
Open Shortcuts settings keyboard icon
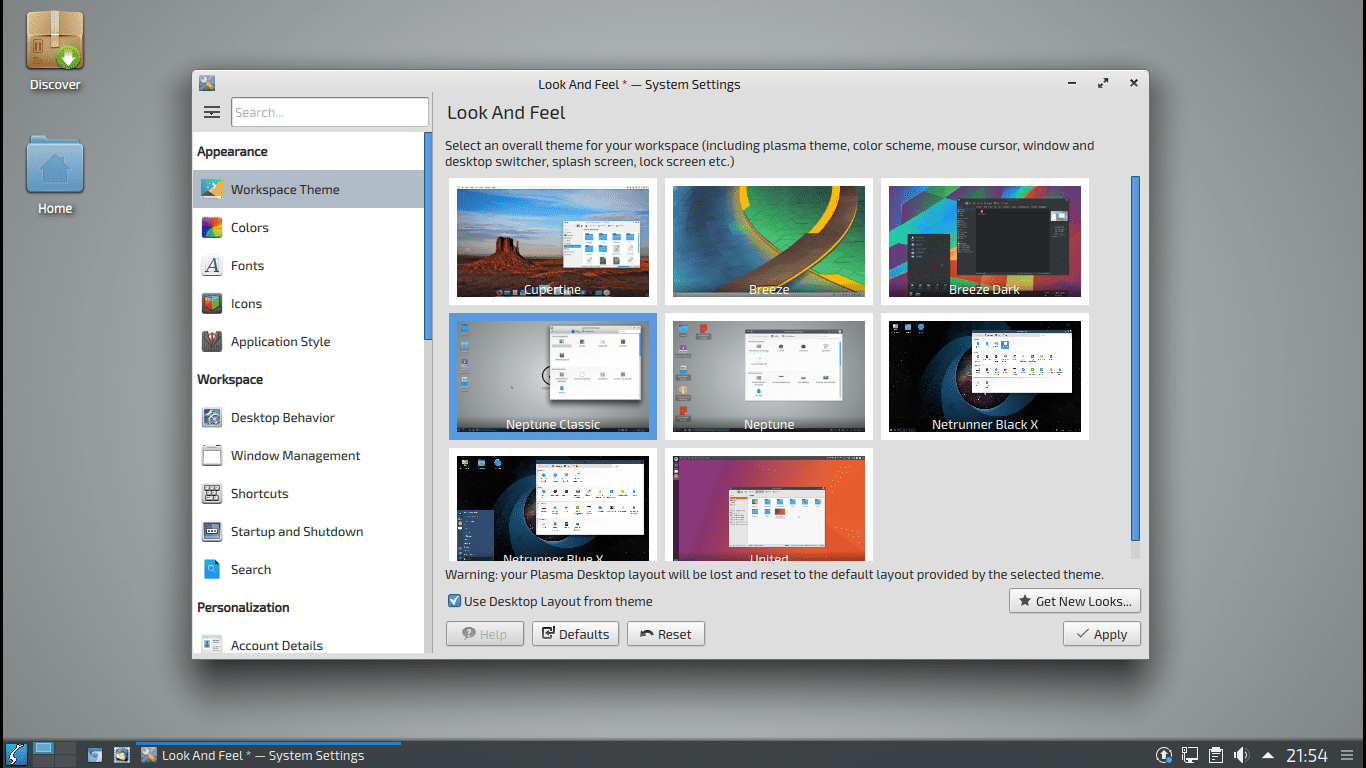[211, 493]
